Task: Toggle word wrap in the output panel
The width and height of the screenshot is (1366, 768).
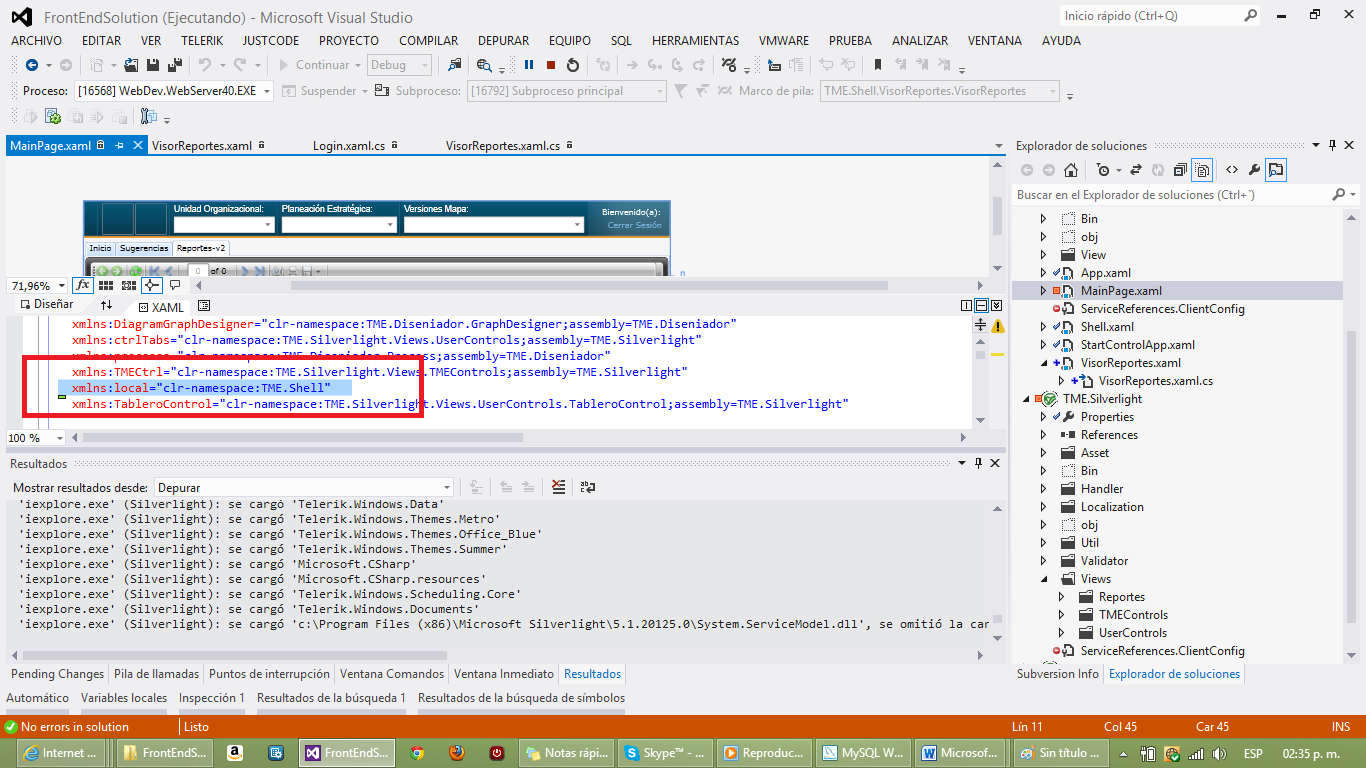Action: pyautogui.click(x=587, y=487)
